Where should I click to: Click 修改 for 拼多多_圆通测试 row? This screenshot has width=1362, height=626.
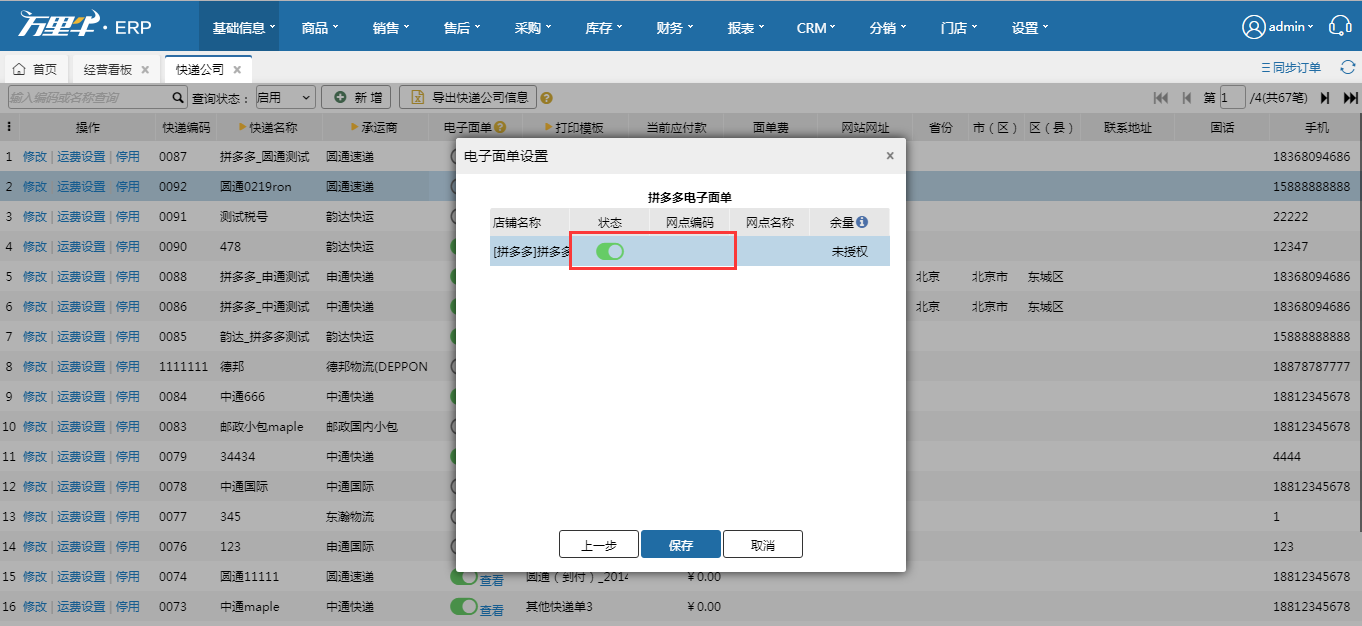tap(35, 157)
